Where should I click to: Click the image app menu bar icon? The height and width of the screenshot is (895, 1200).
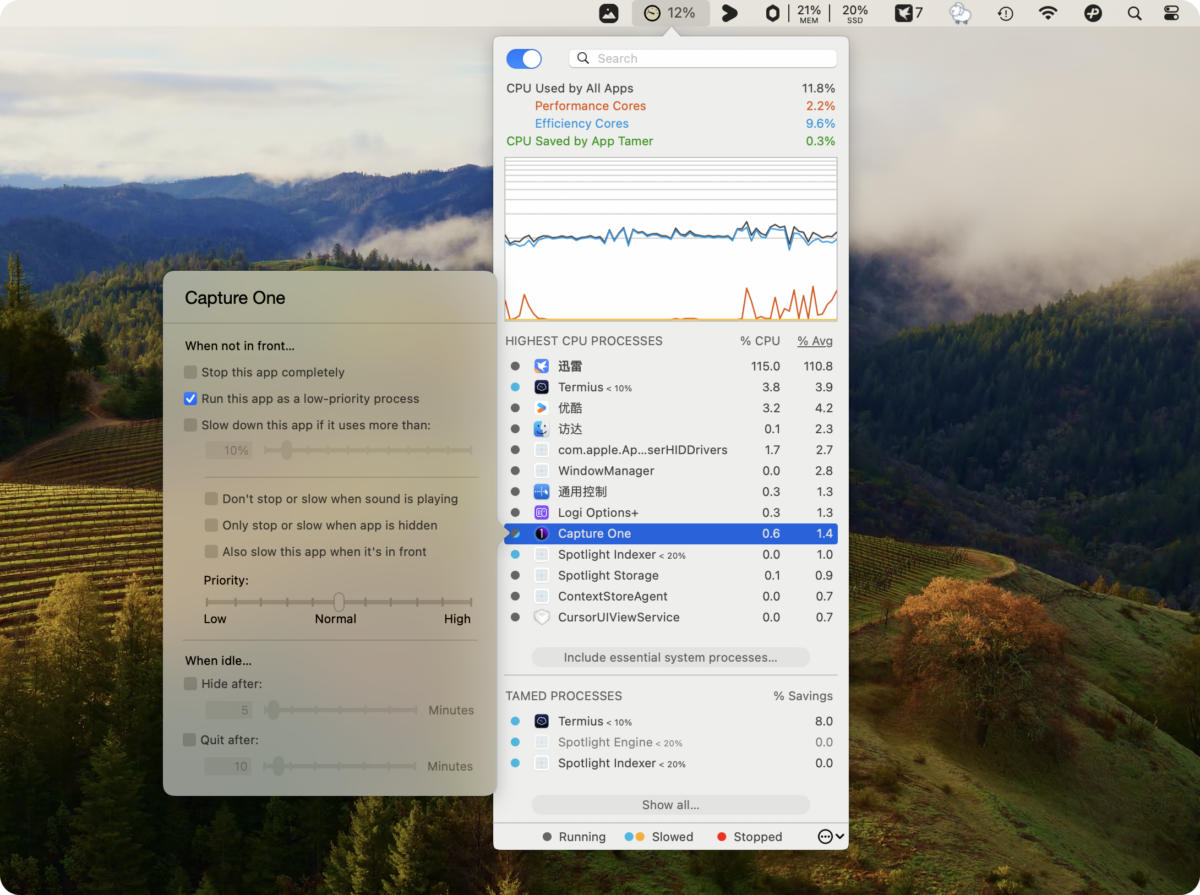click(608, 13)
